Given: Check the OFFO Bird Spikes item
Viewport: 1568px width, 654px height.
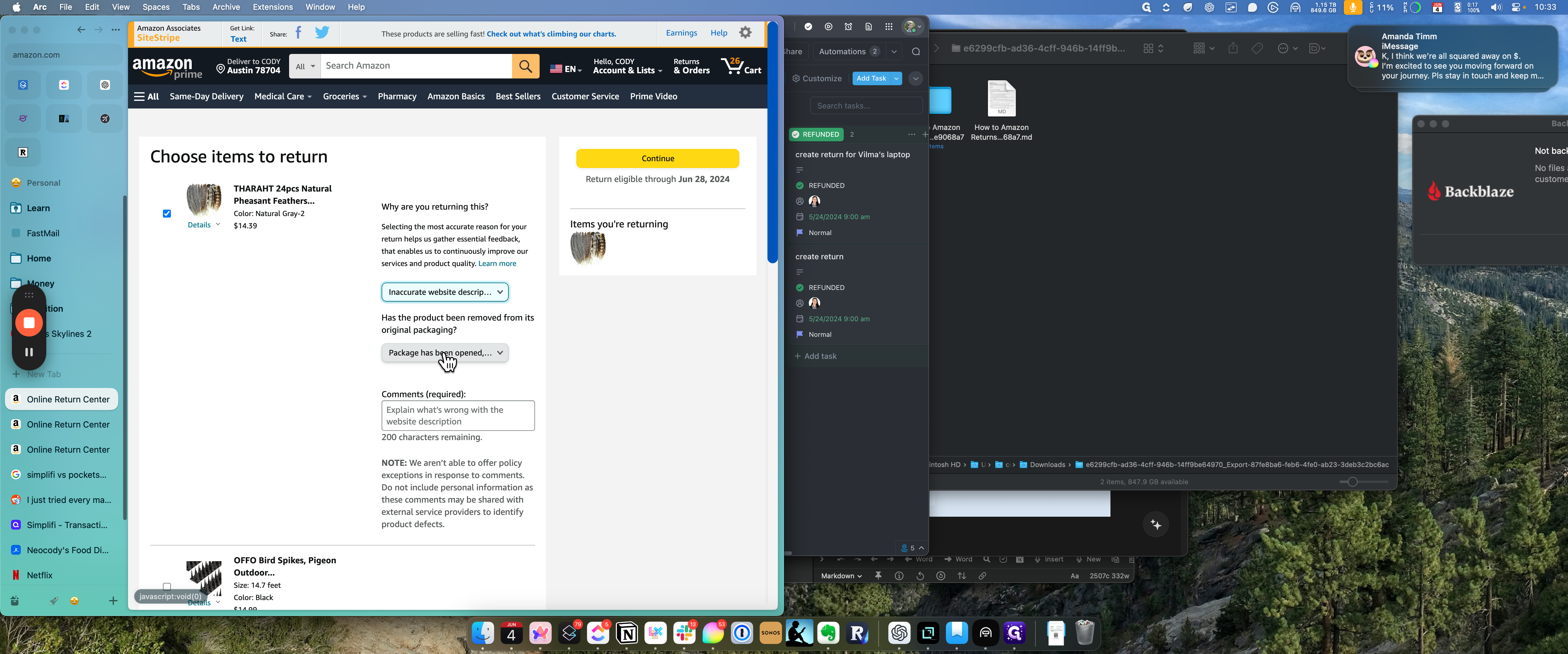Looking at the screenshot, I should tap(167, 586).
